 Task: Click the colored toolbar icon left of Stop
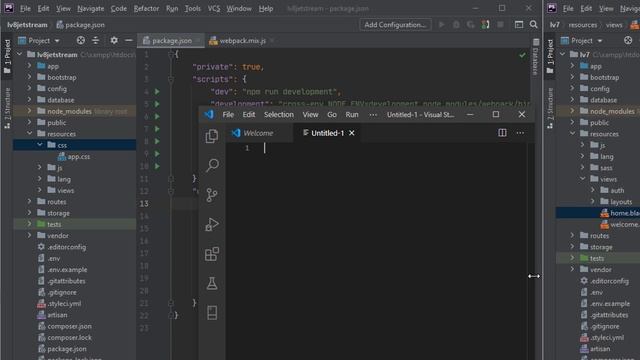(485, 24)
